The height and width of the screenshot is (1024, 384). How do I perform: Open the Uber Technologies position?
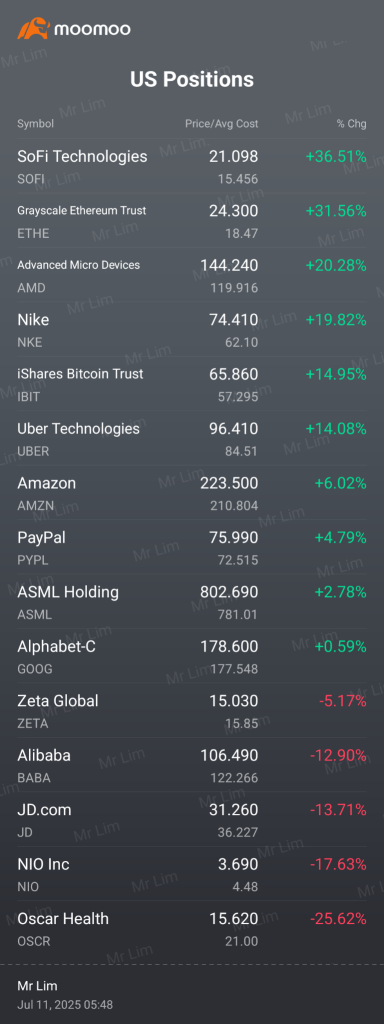pos(192,438)
